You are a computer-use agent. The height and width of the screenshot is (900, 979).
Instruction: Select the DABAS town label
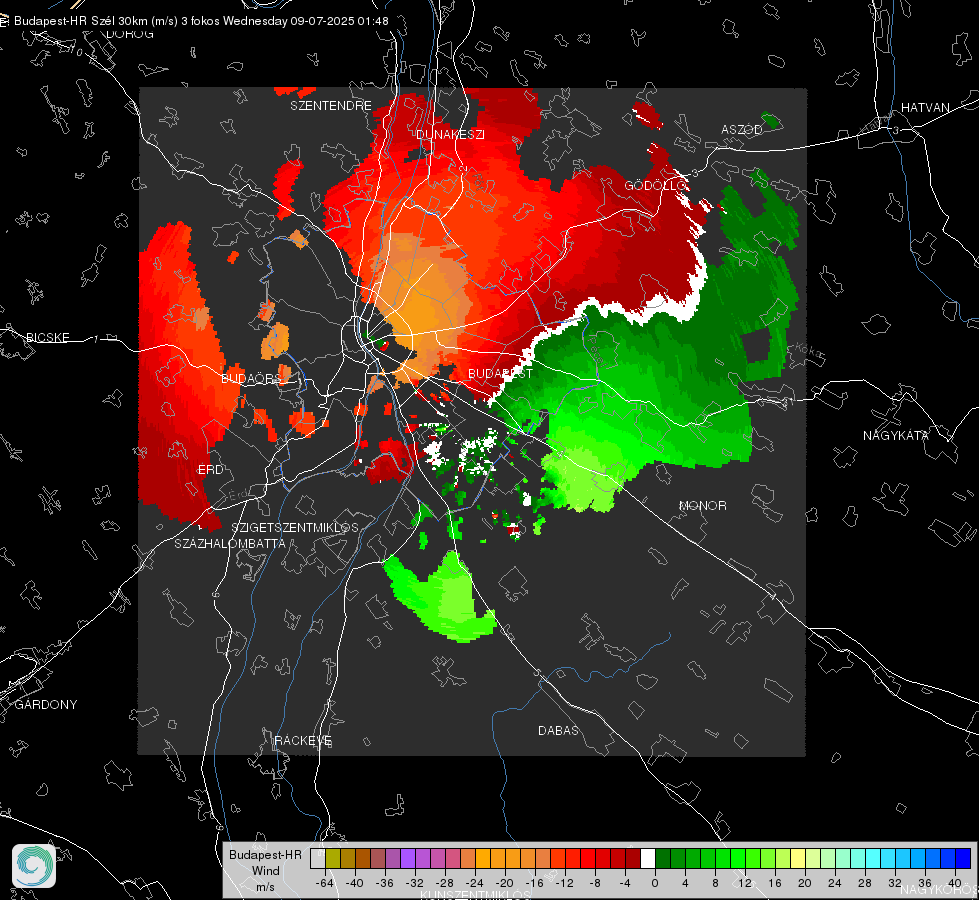click(x=559, y=730)
